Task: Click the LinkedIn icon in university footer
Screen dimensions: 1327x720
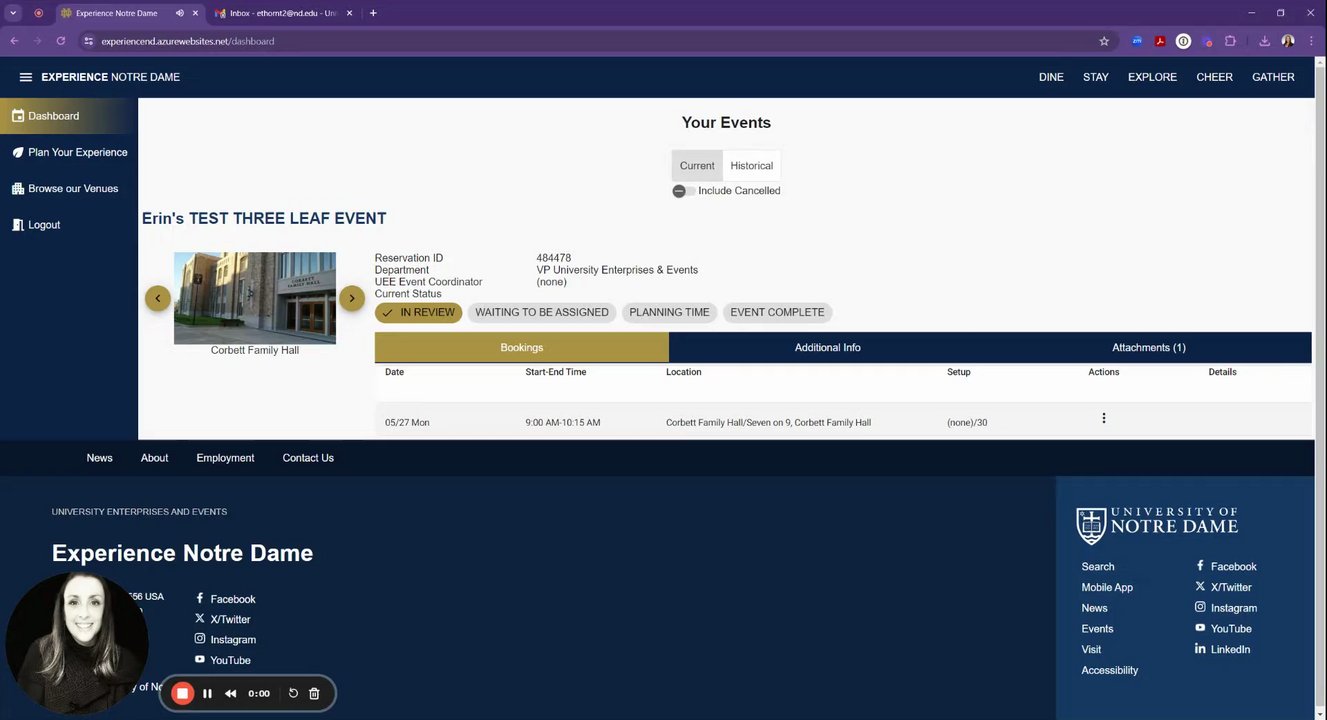Action: (x=1200, y=649)
